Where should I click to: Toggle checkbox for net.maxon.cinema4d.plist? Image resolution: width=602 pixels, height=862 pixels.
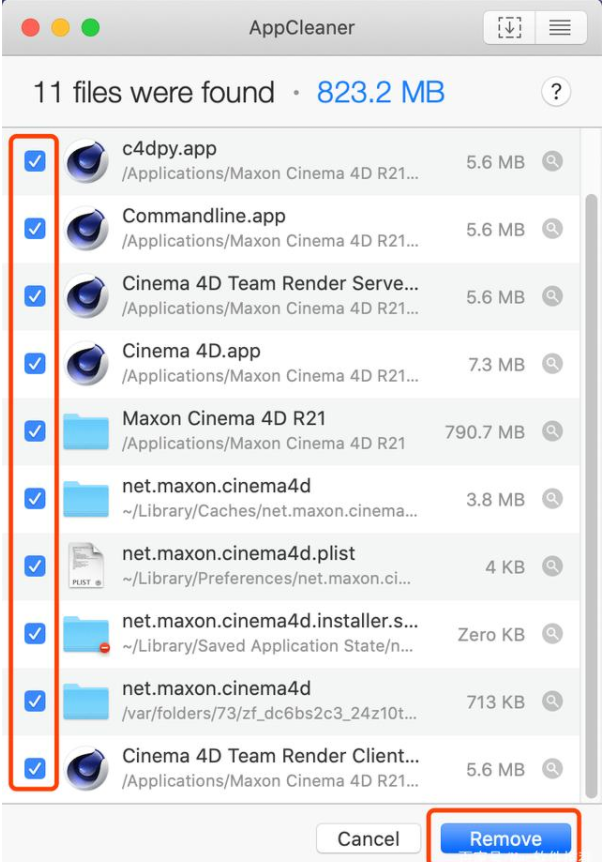tap(35, 566)
